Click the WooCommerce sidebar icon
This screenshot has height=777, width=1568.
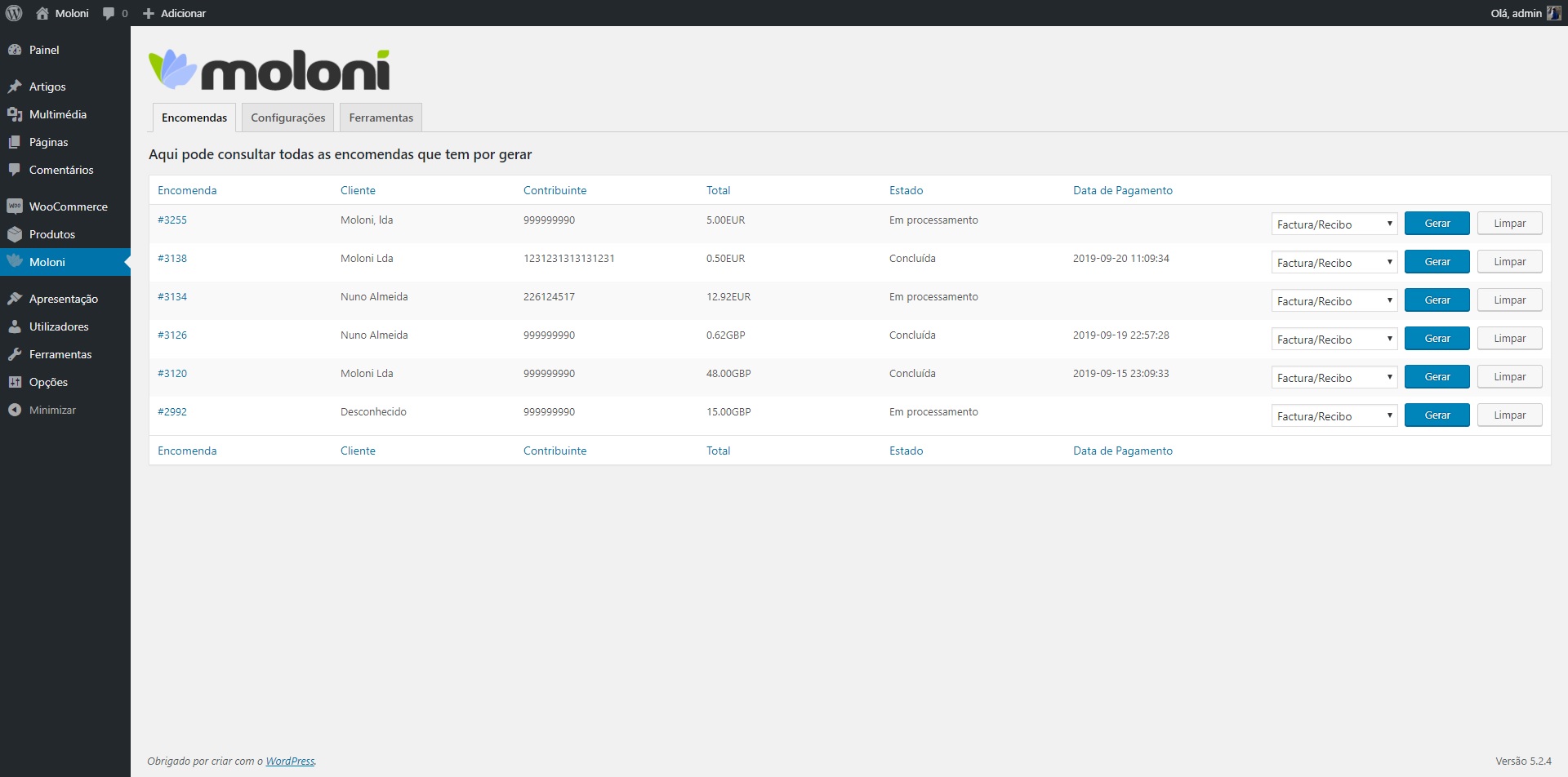coord(15,206)
